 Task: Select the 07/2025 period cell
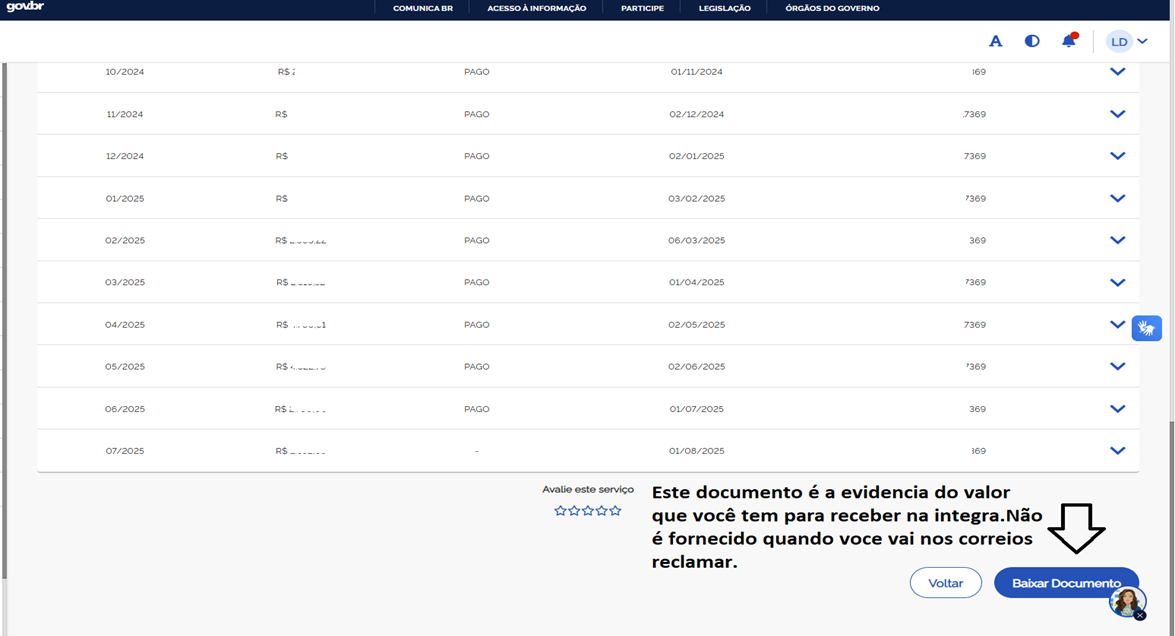click(x=124, y=451)
